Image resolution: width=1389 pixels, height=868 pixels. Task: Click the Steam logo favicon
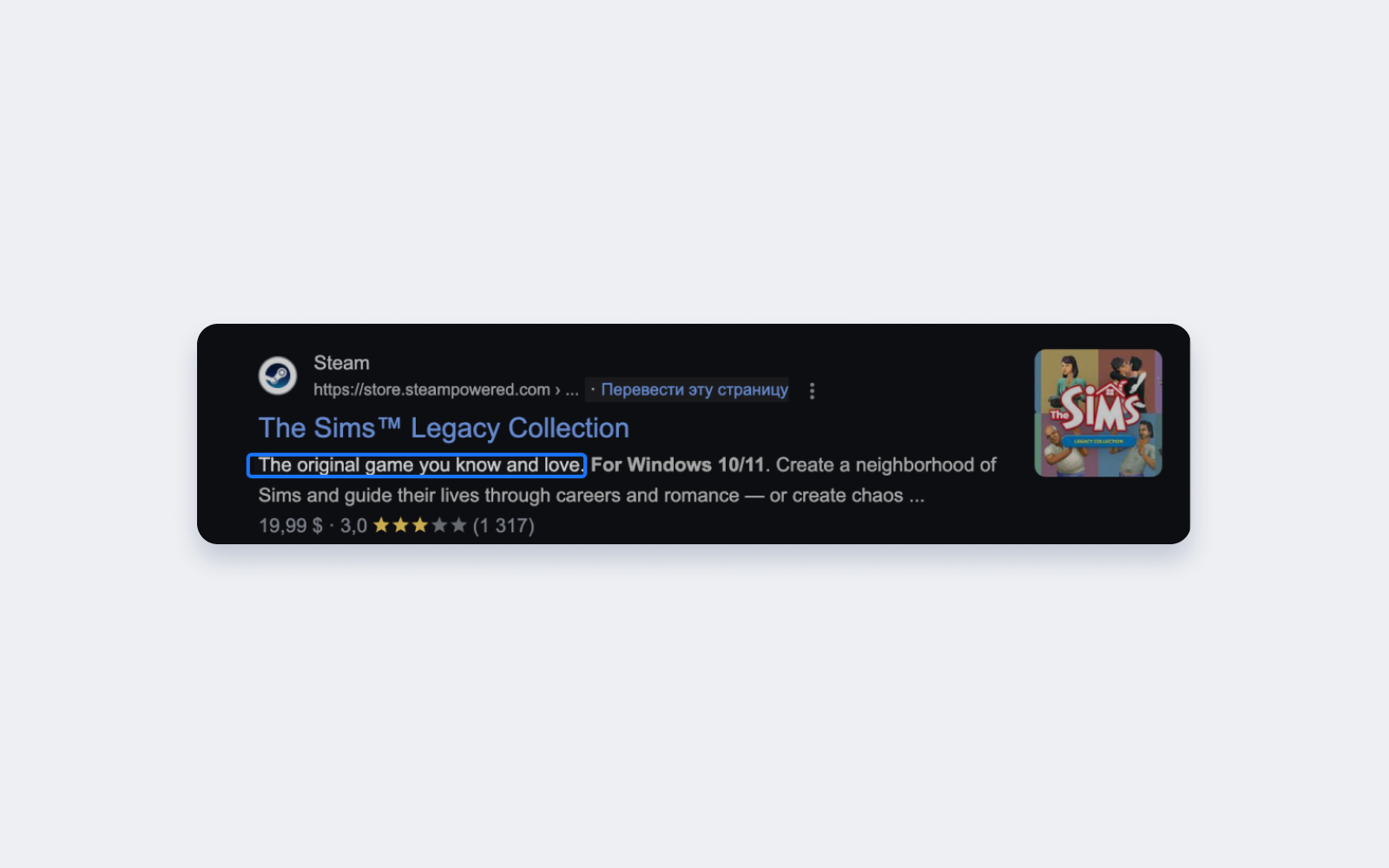point(278,376)
